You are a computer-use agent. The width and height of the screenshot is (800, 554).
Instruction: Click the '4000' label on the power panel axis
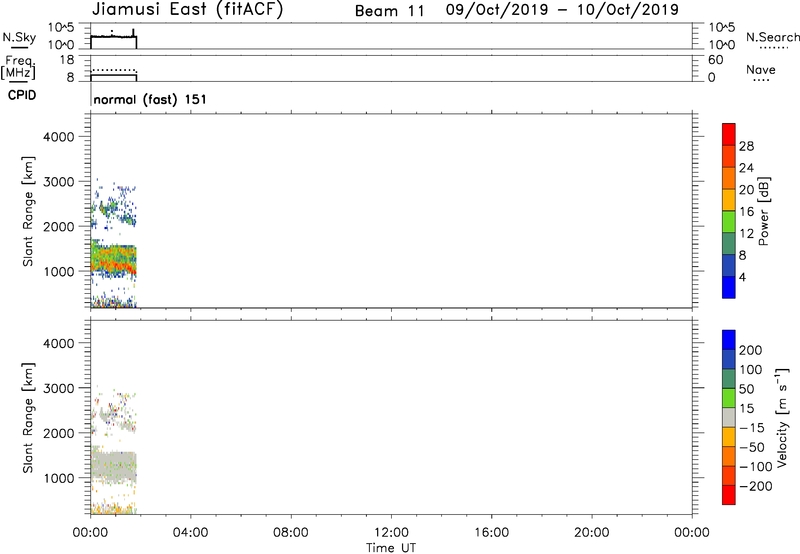point(58,137)
